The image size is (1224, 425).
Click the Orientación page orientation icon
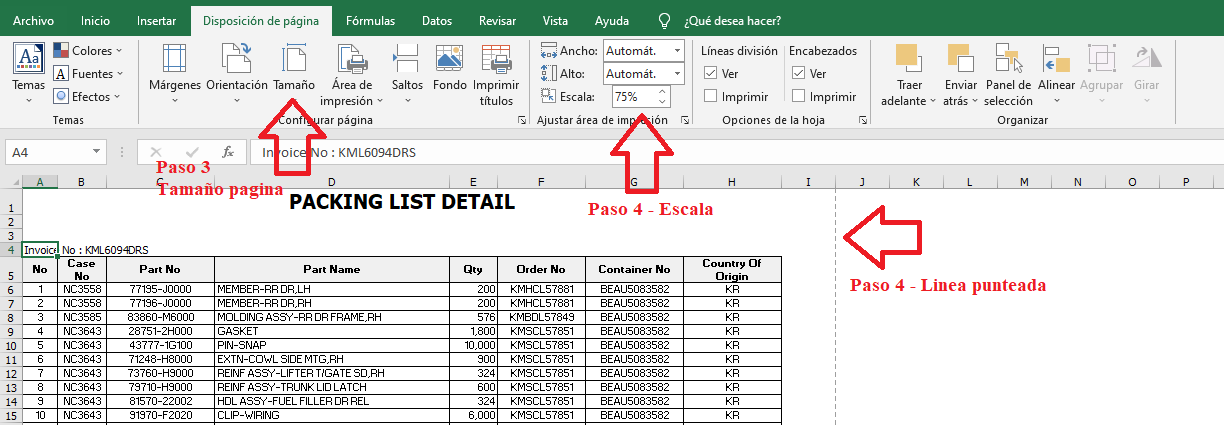coord(236,60)
